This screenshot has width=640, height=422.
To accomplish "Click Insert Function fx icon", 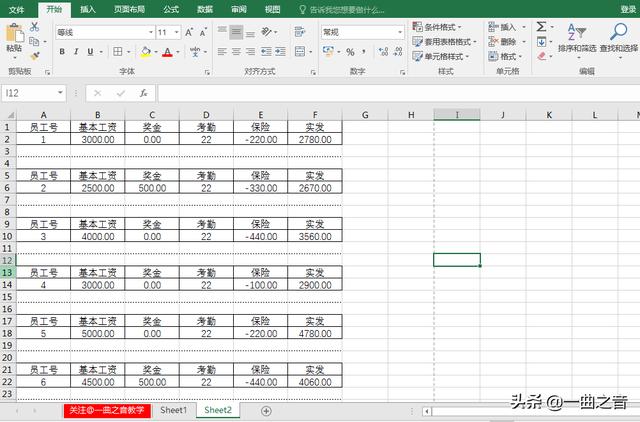I will pos(143,93).
